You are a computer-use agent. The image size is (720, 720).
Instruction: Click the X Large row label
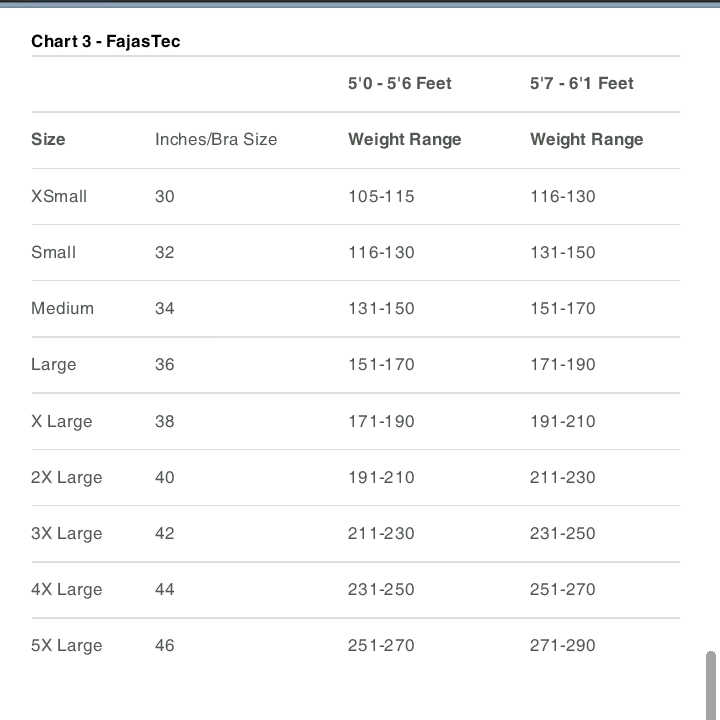point(61,421)
